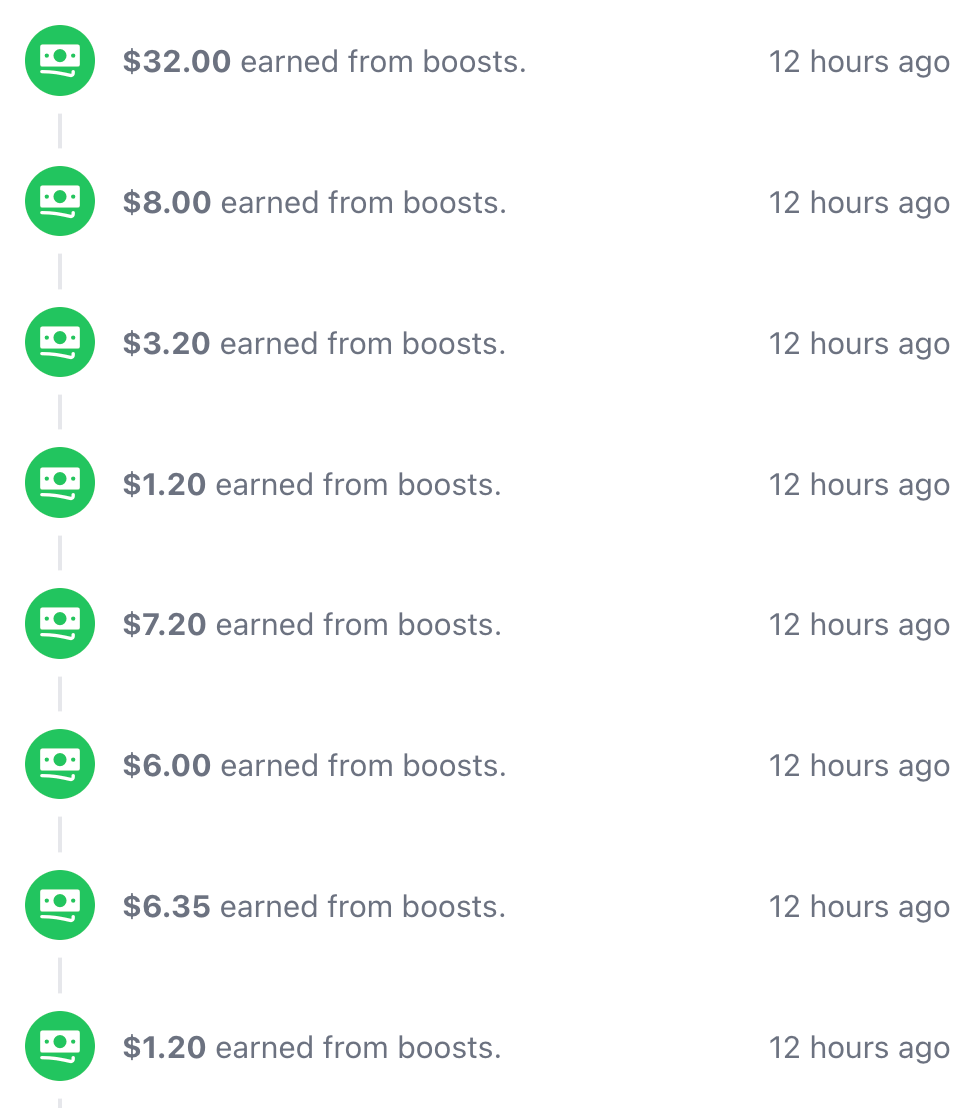
Task: Click the 12 hours ago next to $7.20
Action: click(858, 625)
